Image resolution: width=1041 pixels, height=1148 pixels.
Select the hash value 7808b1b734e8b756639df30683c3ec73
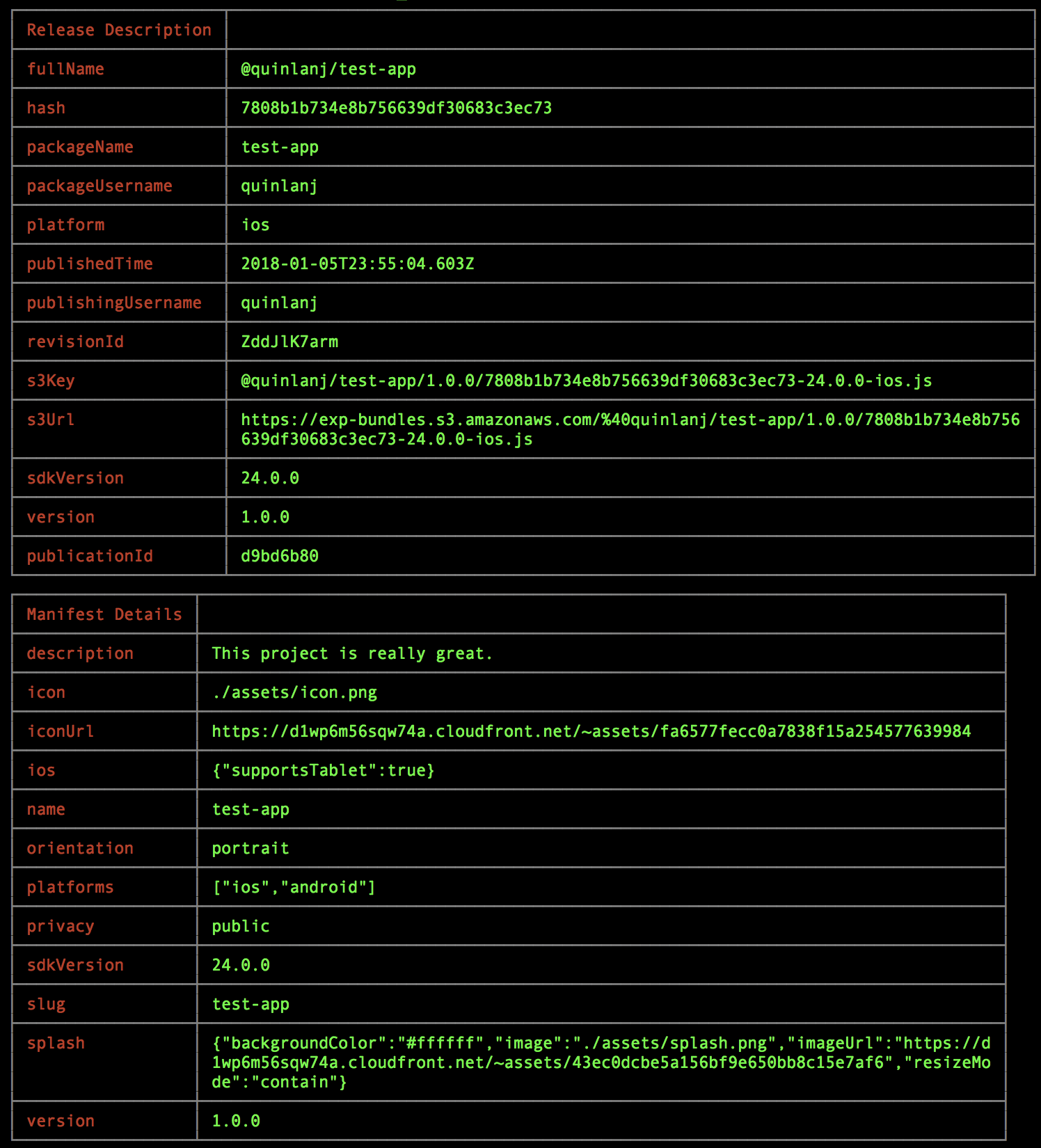point(396,108)
